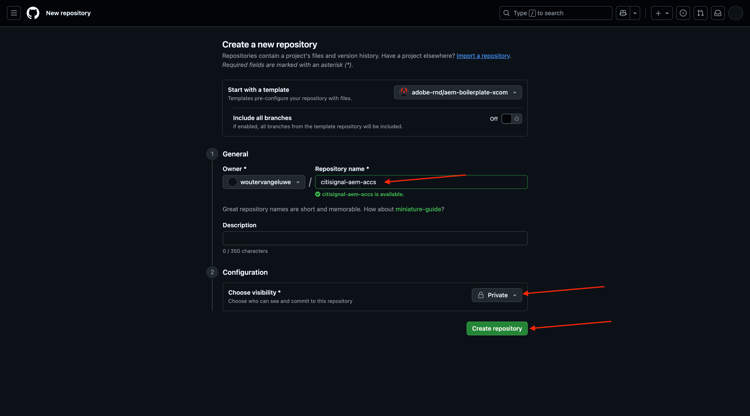Image resolution: width=750 pixels, height=416 pixels.
Task: Open pull requests icon in header
Action: [x=700, y=13]
